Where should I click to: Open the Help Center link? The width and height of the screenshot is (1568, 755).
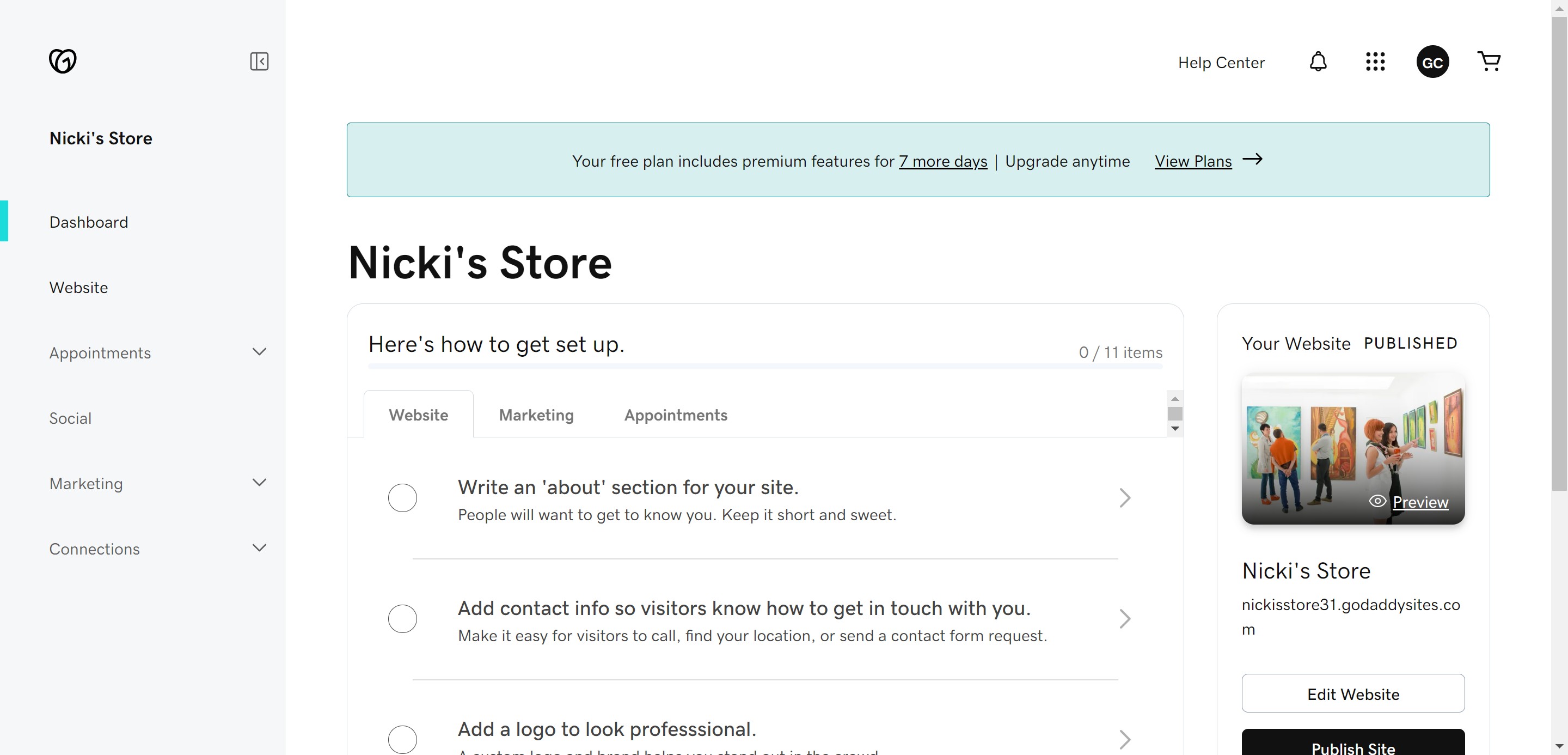(x=1221, y=63)
